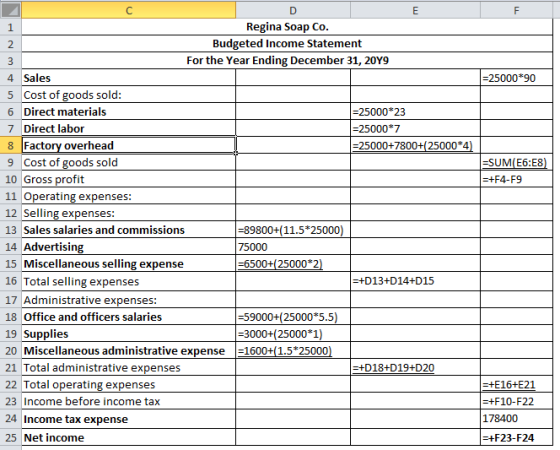560x450 pixels.
Task: Select 'Sales salaries and commissions' cell
Action: pos(129,230)
